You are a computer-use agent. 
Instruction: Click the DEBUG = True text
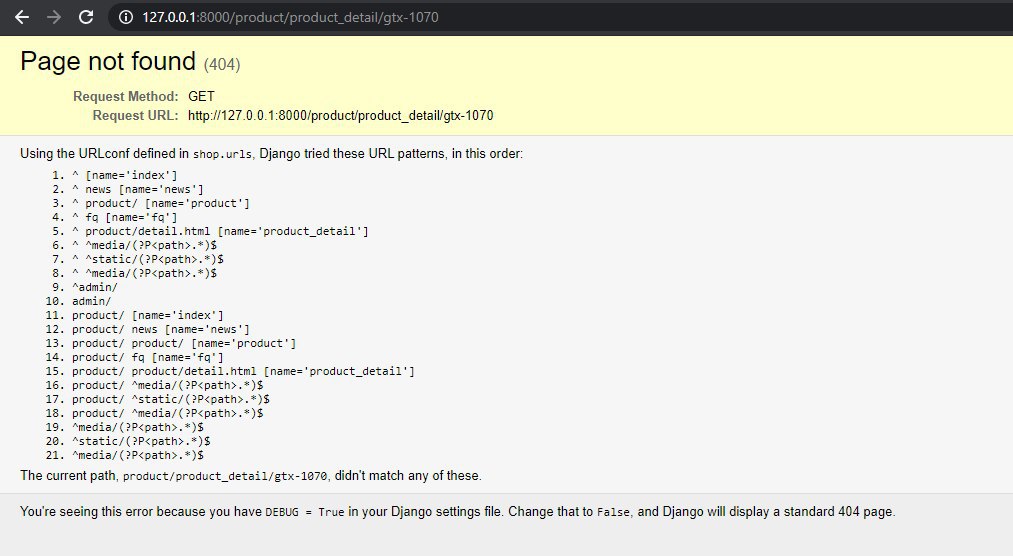click(305, 512)
